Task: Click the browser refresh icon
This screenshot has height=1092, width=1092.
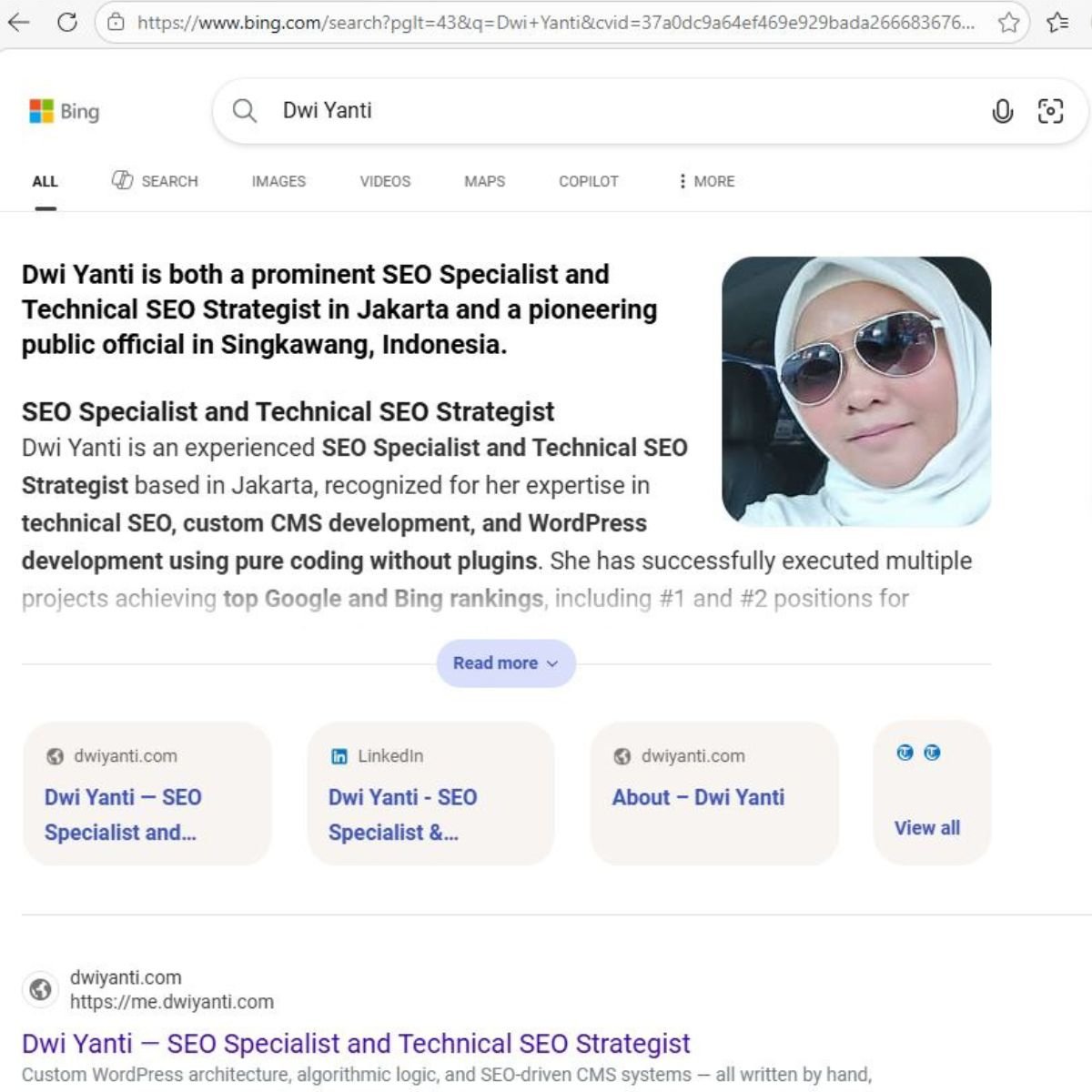Action: coord(67,24)
